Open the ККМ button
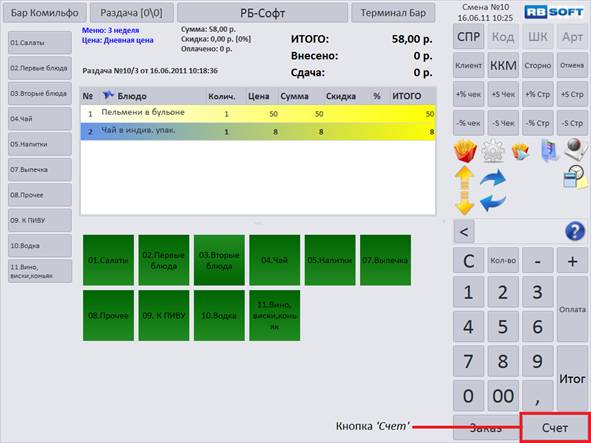The width and height of the screenshot is (591, 443). [503, 65]
